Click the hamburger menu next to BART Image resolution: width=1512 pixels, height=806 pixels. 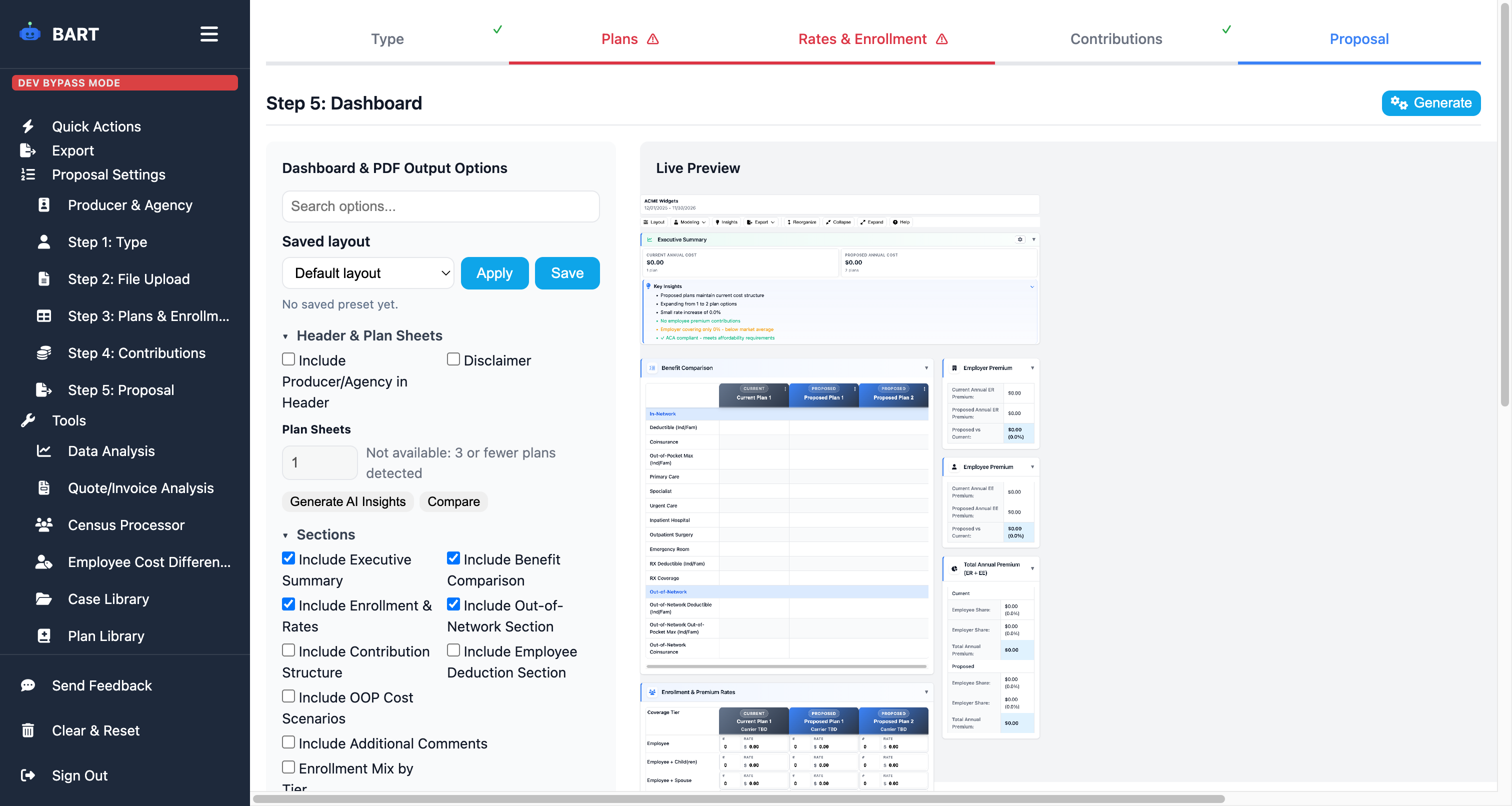[x=209, y=34]
